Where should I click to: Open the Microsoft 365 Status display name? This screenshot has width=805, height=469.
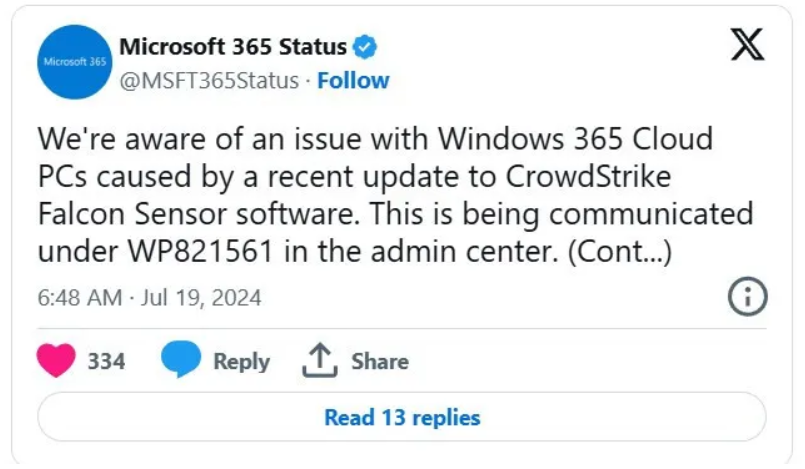click(233, 47)
